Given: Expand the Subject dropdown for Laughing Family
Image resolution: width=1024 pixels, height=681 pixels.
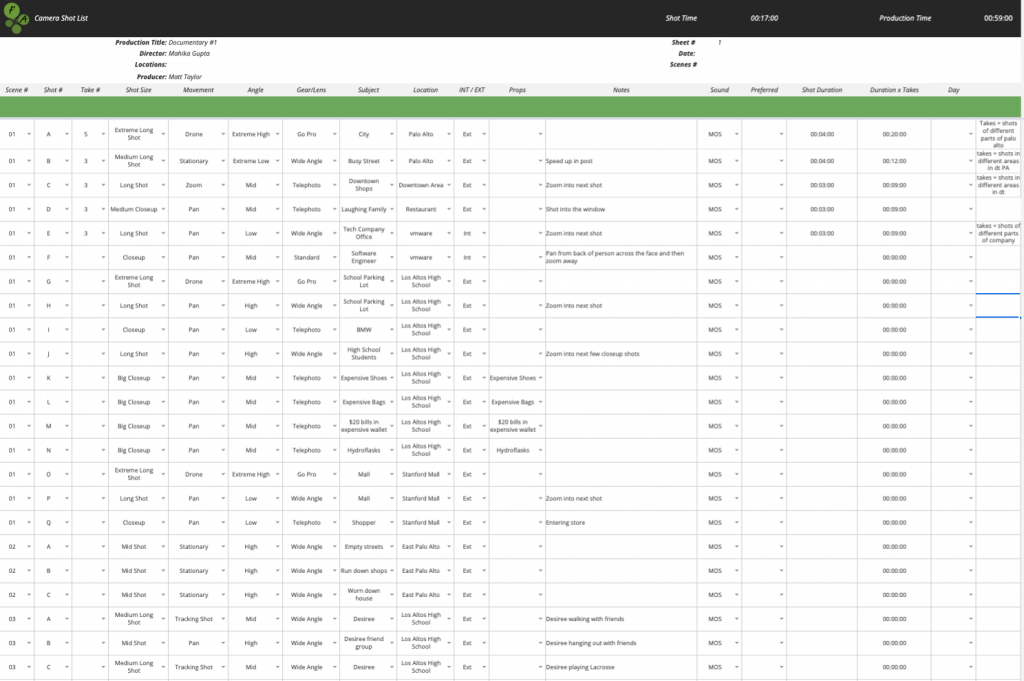Looking at the screenshot, I should tap(391, 209).
